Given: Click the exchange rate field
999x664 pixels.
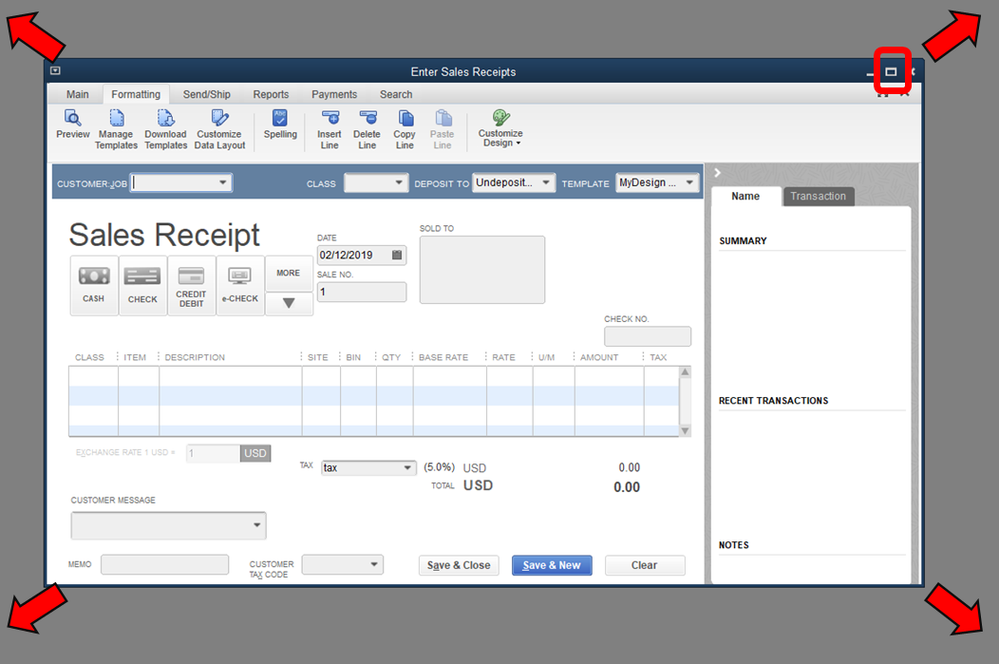Looking at the screenshot, I should pyautogui.click(x=213, y=453).
